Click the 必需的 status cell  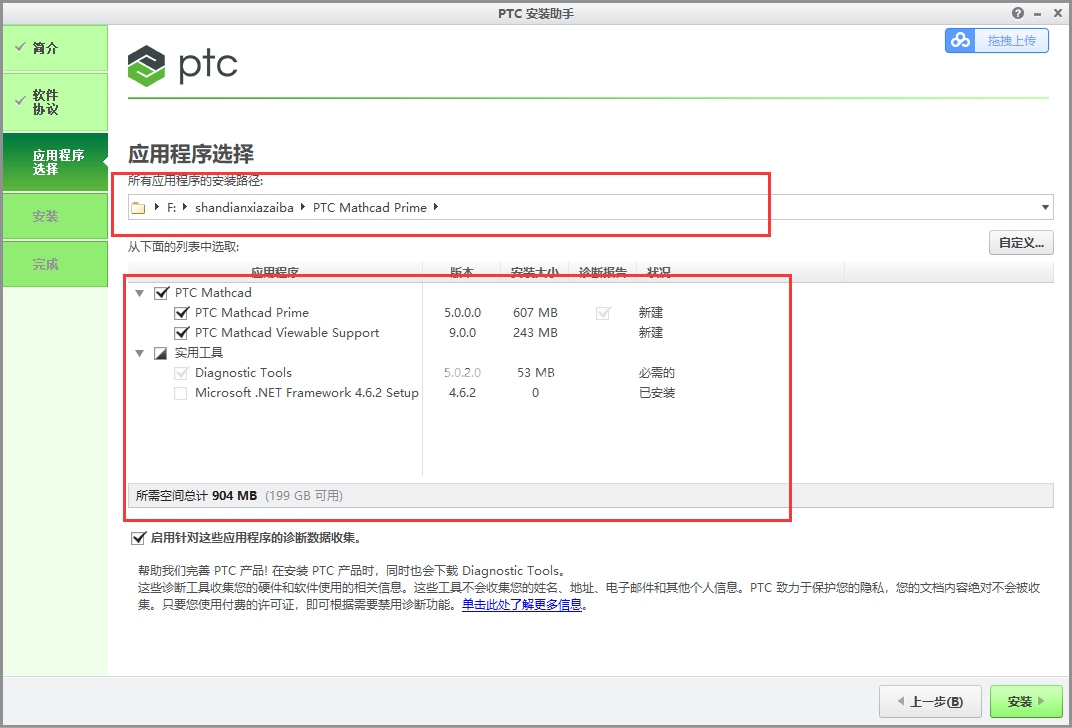click(657, 373)
